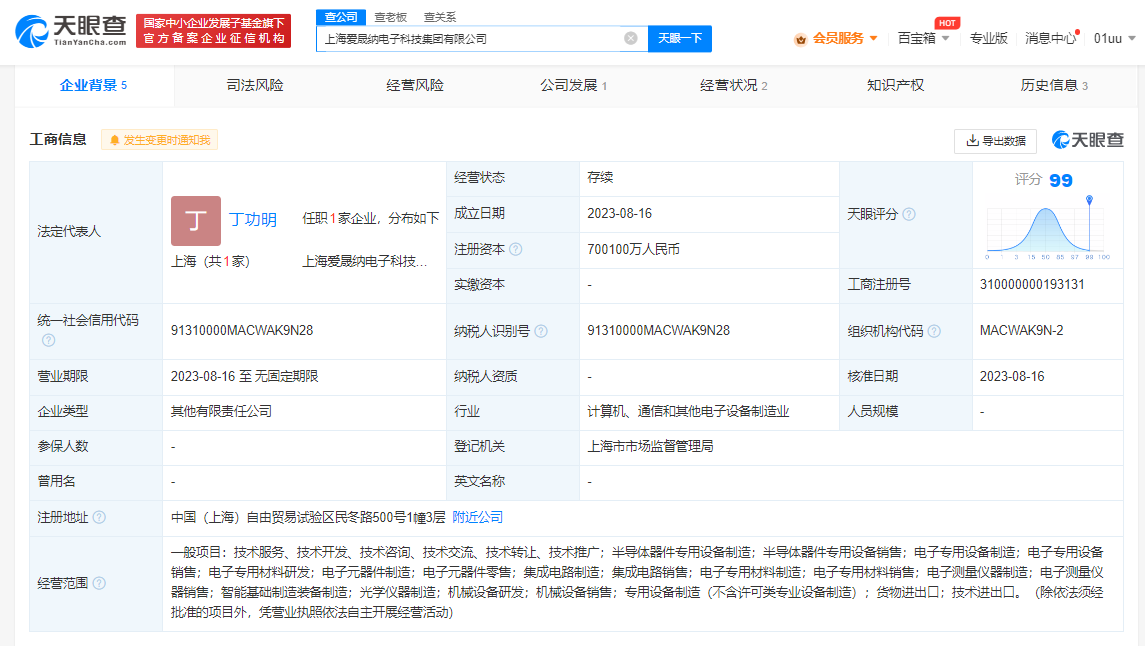This screenshot has width=1145, height=646.
Task: Click the help icon beside 天眼评分
Action: 909,214
